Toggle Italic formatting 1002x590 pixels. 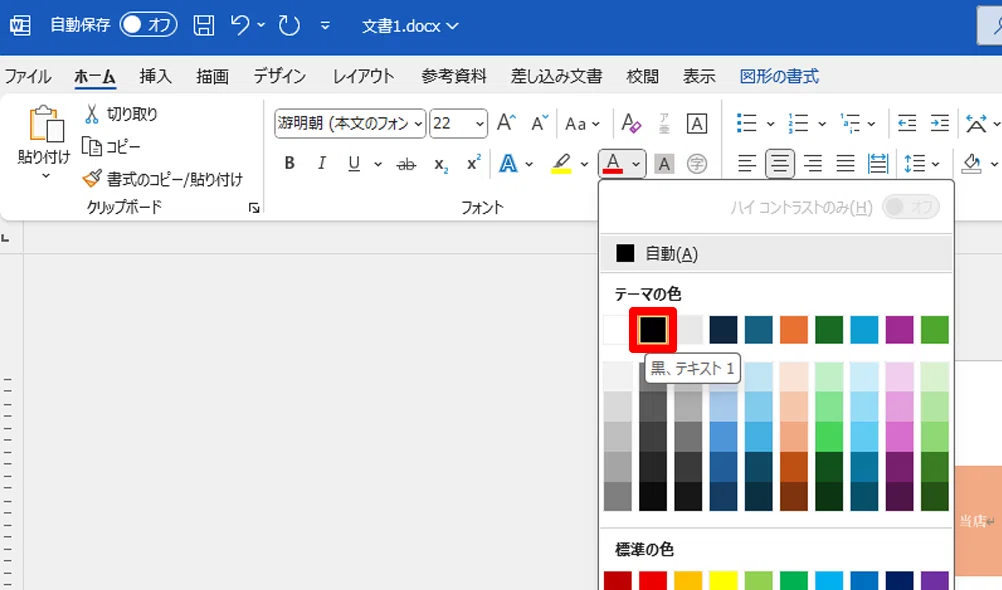tap(321, 164)
